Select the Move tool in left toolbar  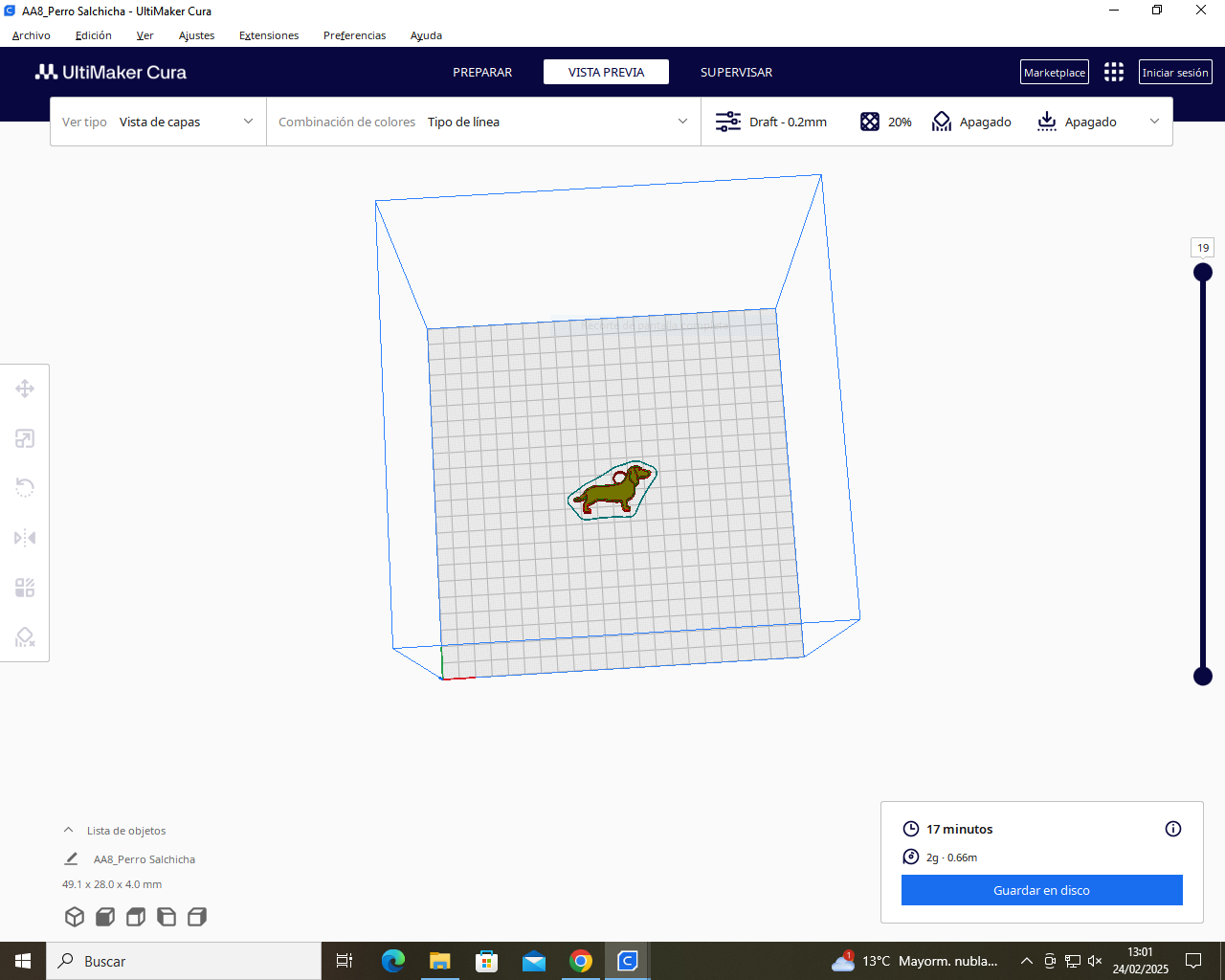tap(25, 389)
